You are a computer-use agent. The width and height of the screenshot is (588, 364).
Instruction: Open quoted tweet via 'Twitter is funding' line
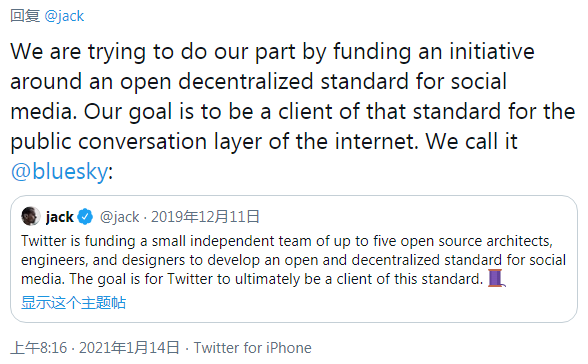pos(287,241)
